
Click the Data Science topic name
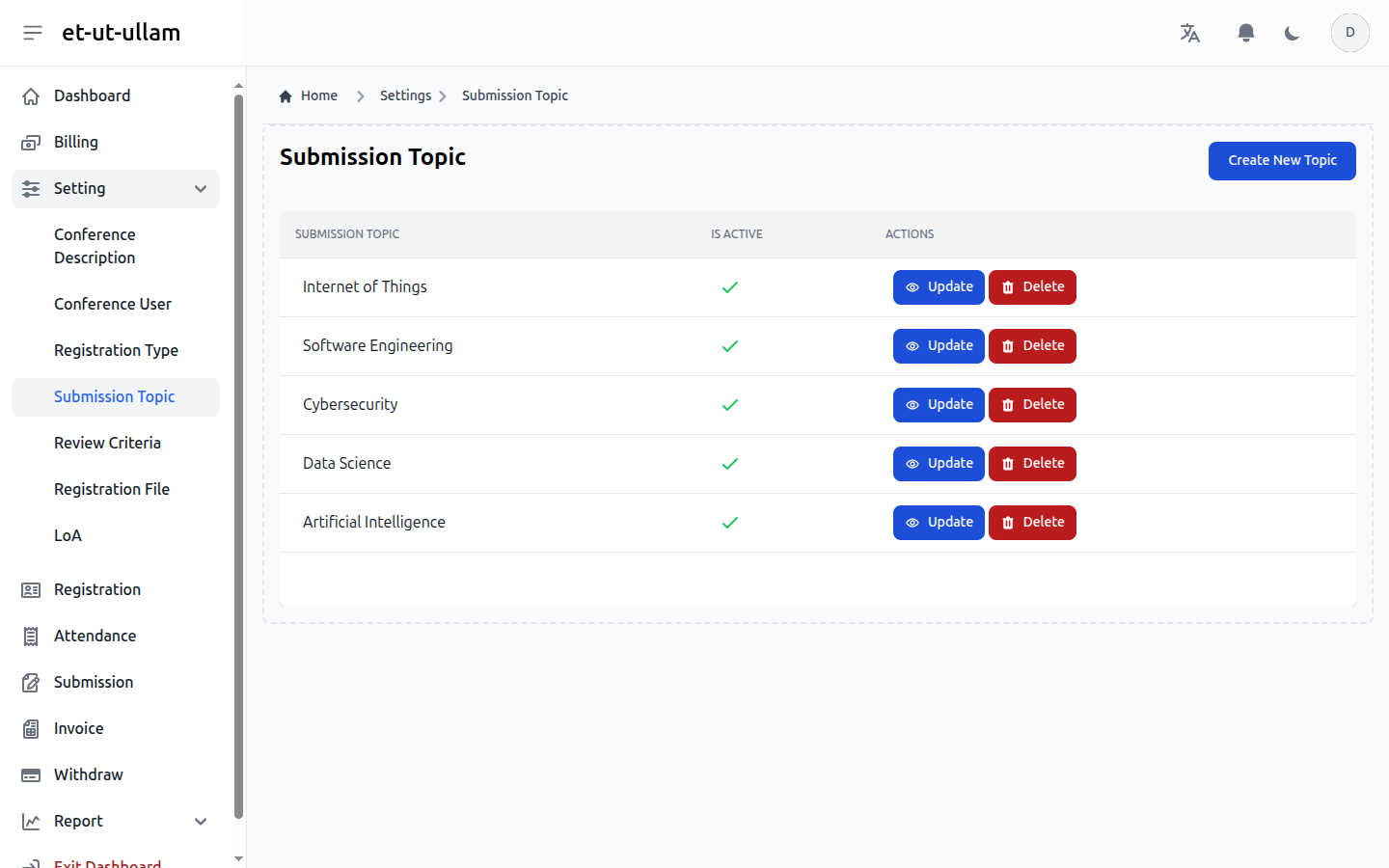click(x=347, y=464)
